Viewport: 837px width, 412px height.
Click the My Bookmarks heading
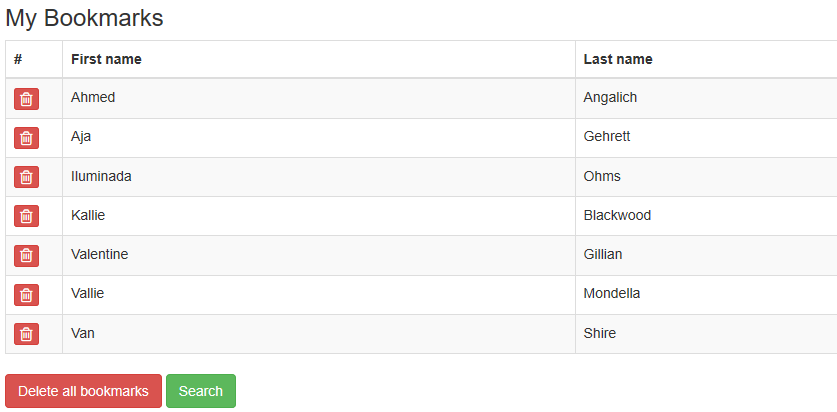(84, 18)
